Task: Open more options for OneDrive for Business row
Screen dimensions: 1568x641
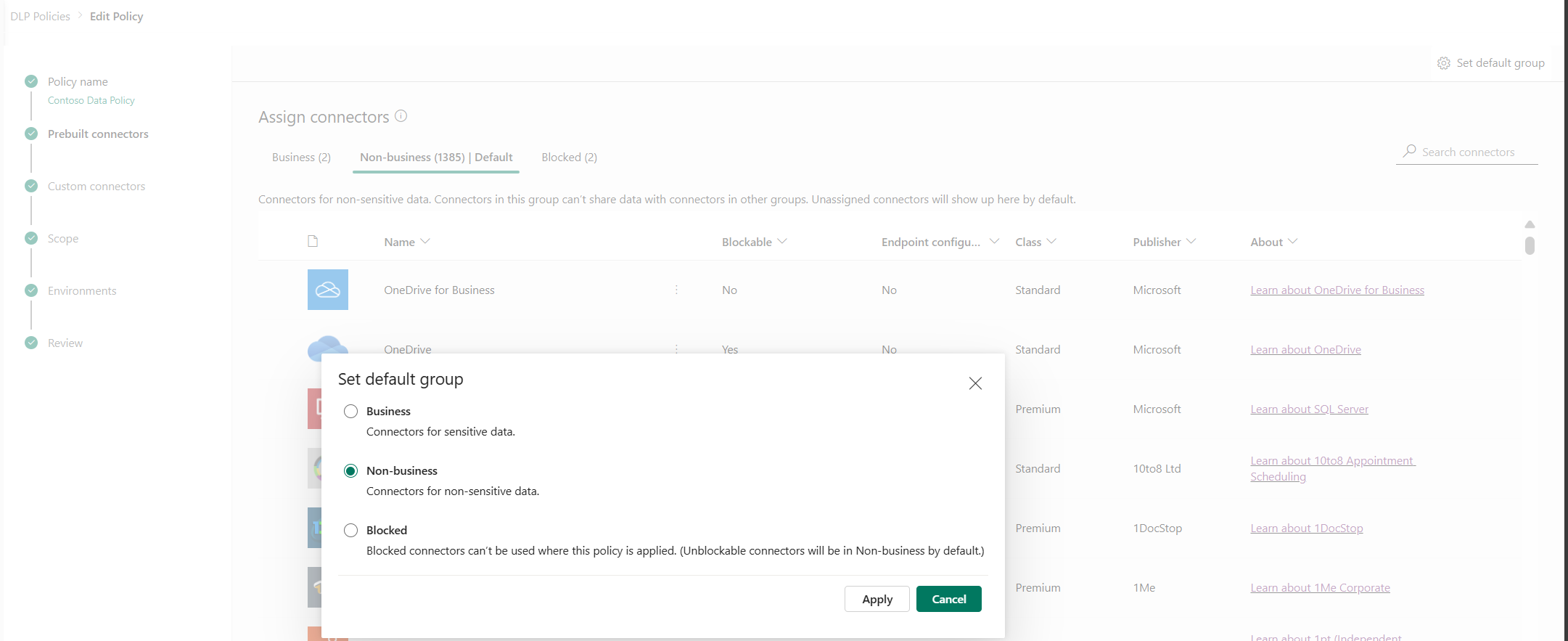Action: (x=676, y=290)
